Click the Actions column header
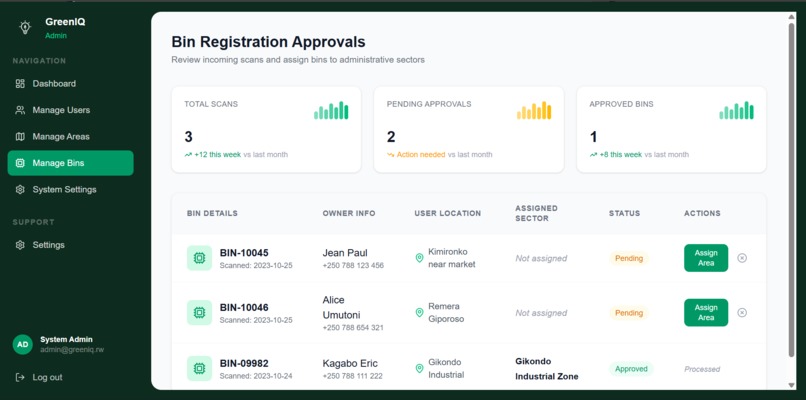Screen dimensions: 806x400 point(702,213)
